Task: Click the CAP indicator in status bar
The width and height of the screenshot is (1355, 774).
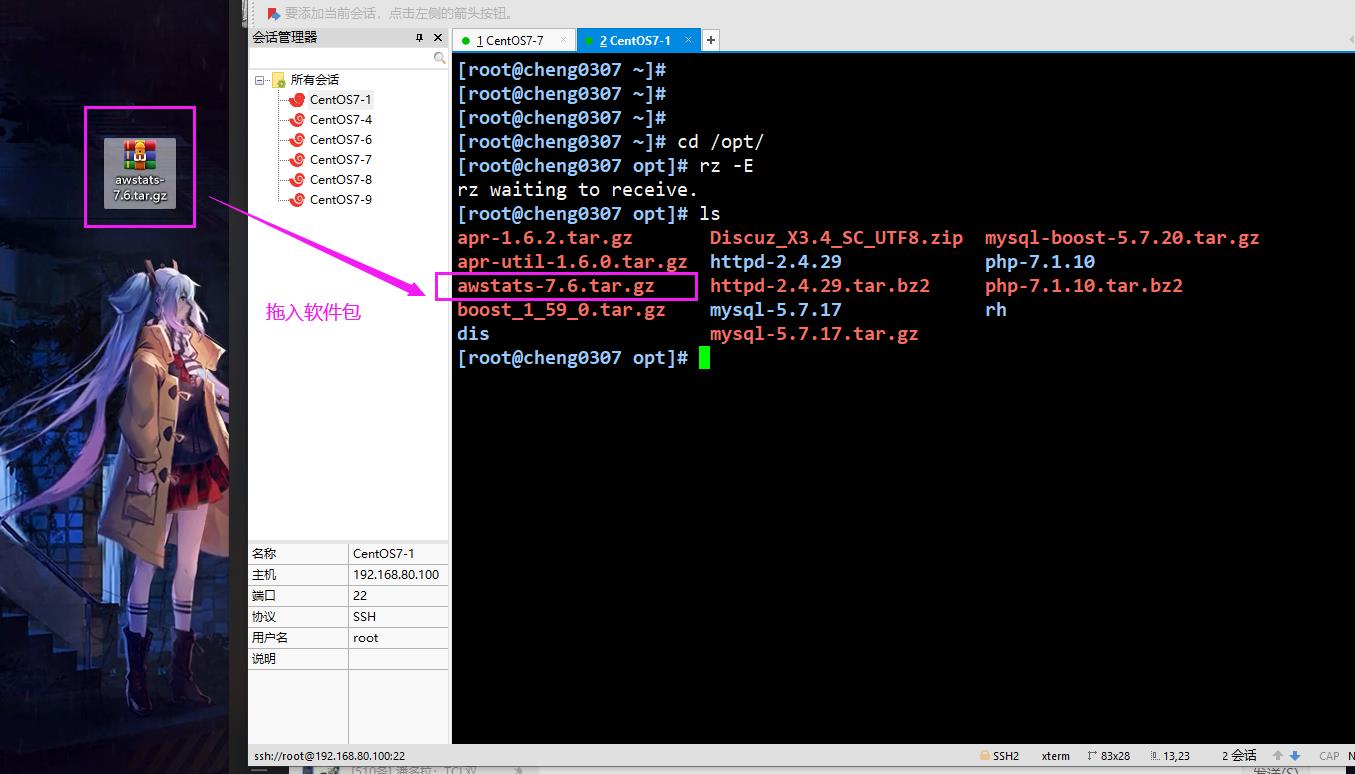Action: (1329, 756)
